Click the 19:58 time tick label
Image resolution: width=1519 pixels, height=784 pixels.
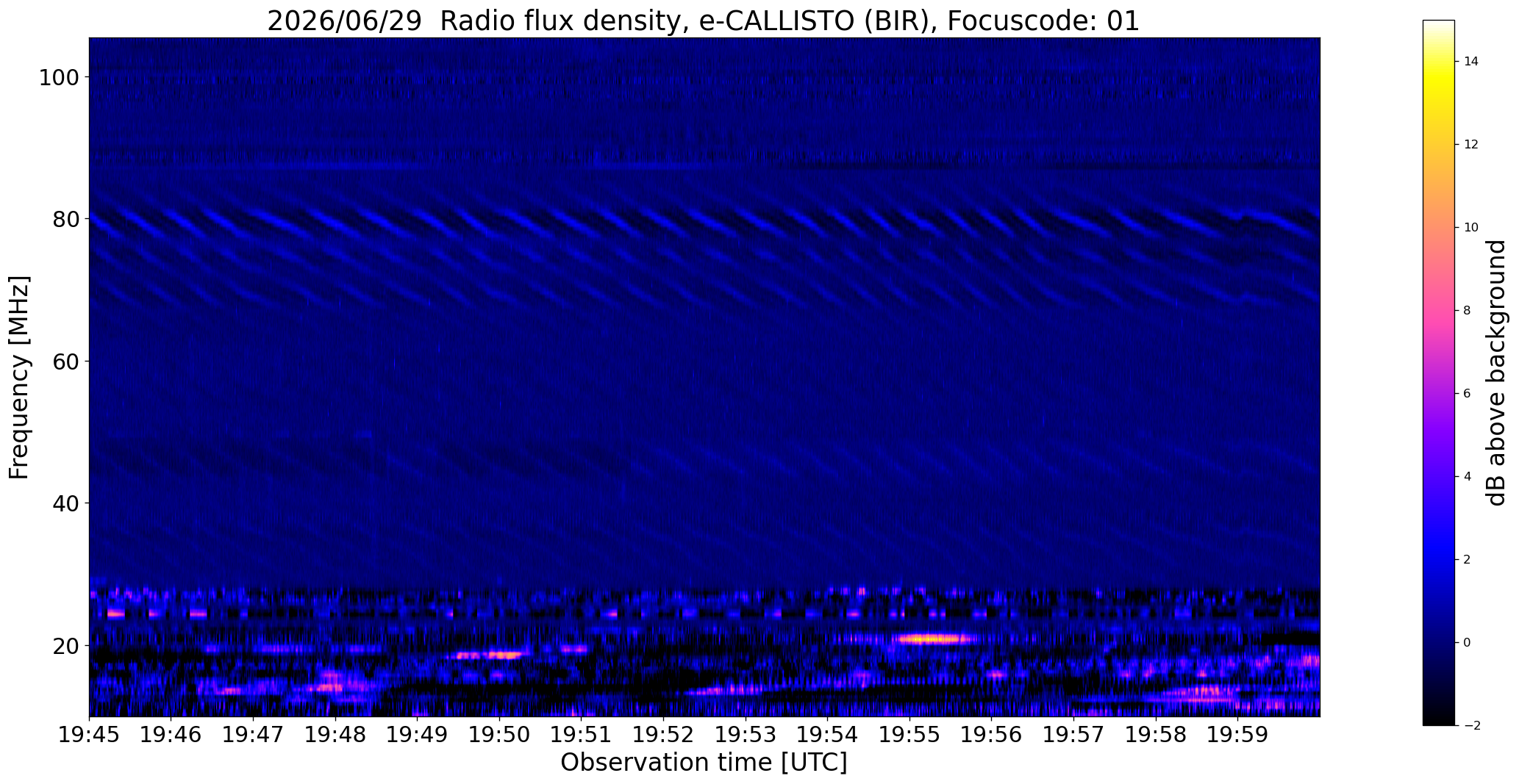click(1156, 734)
